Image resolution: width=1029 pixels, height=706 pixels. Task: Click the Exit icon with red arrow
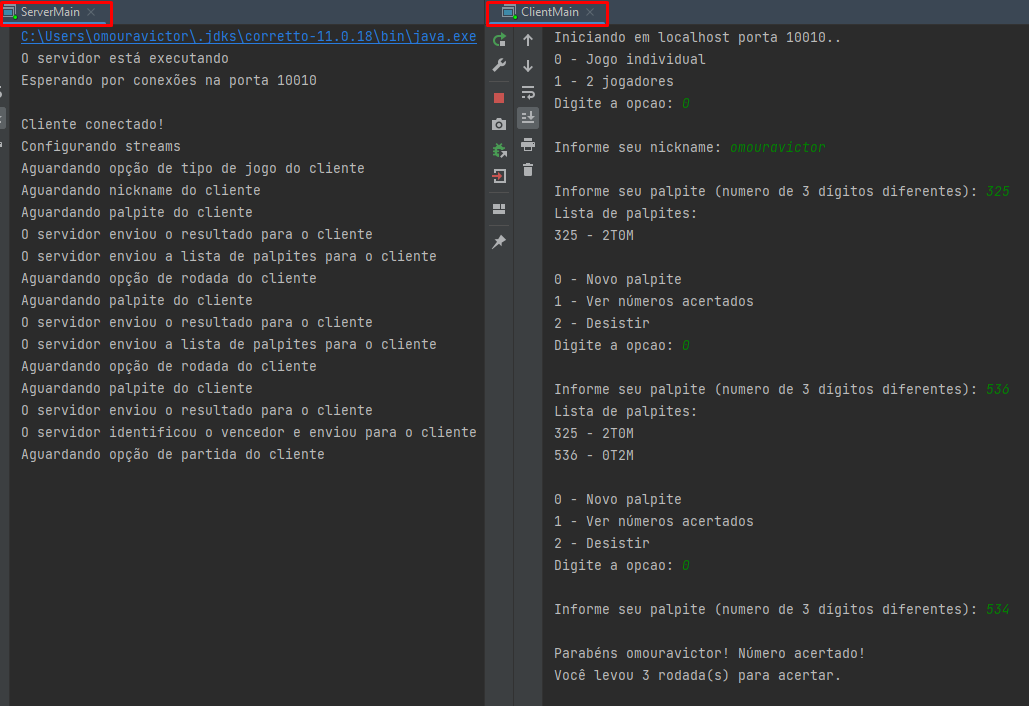[499, 176]
